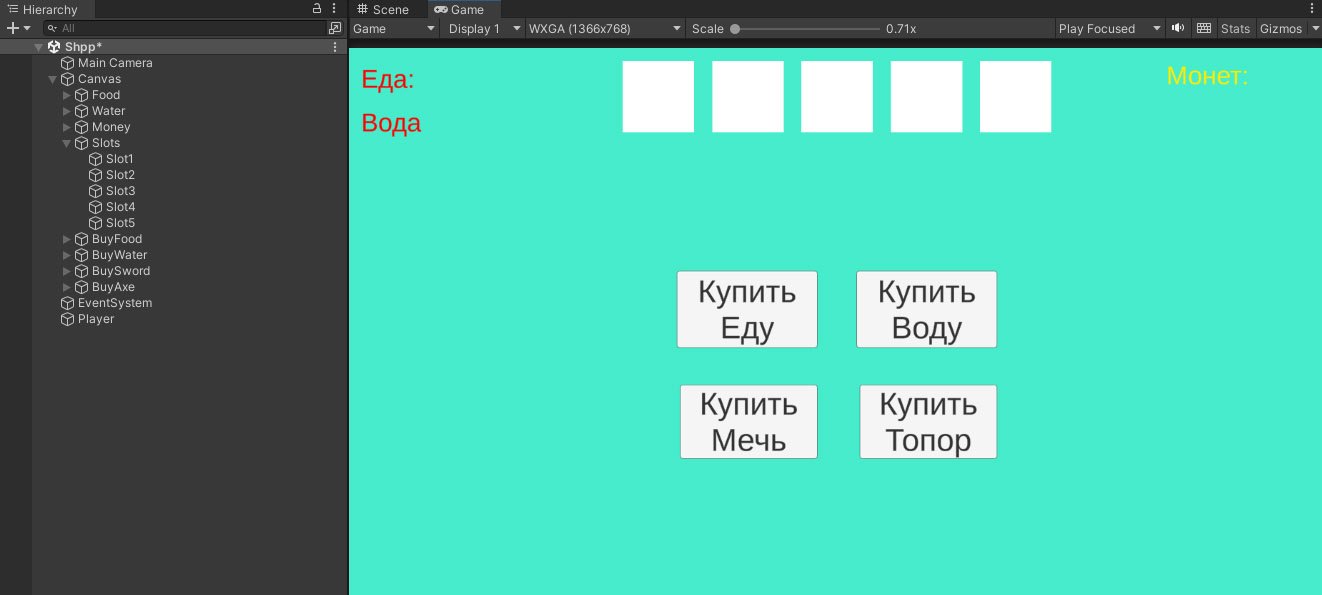Toggle the Mute Audio speaker icon
This screenshot has width=1322, height=595.
(1178, 28)
